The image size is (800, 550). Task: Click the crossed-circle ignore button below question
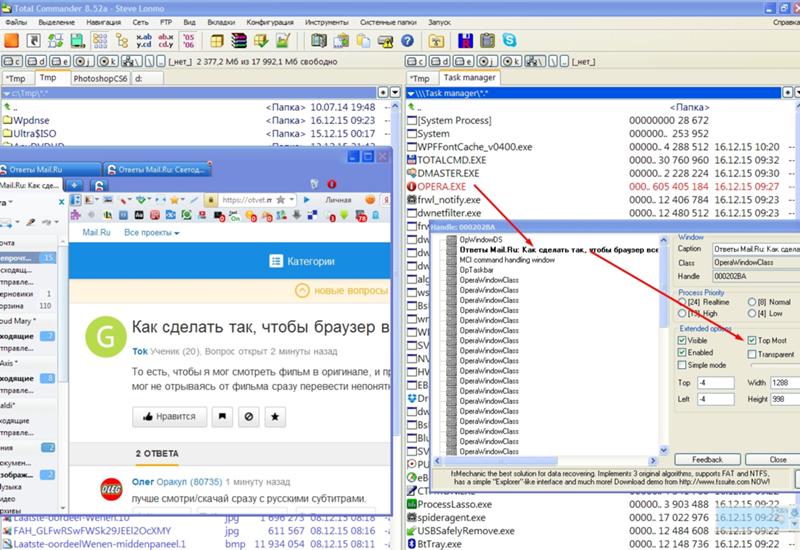[x=248, y=416]
